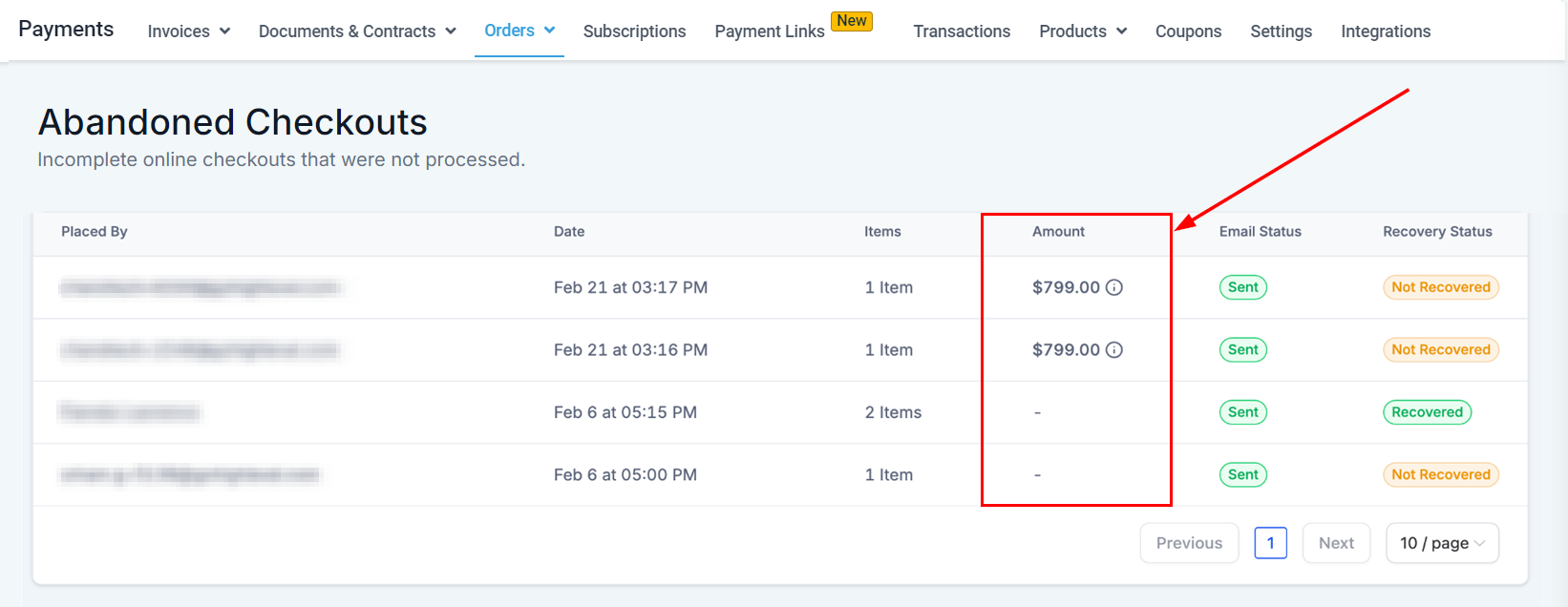This screenshot has height=607, width=1568.
Task: Click the Next page button
Action: [x=1336, y=543]
